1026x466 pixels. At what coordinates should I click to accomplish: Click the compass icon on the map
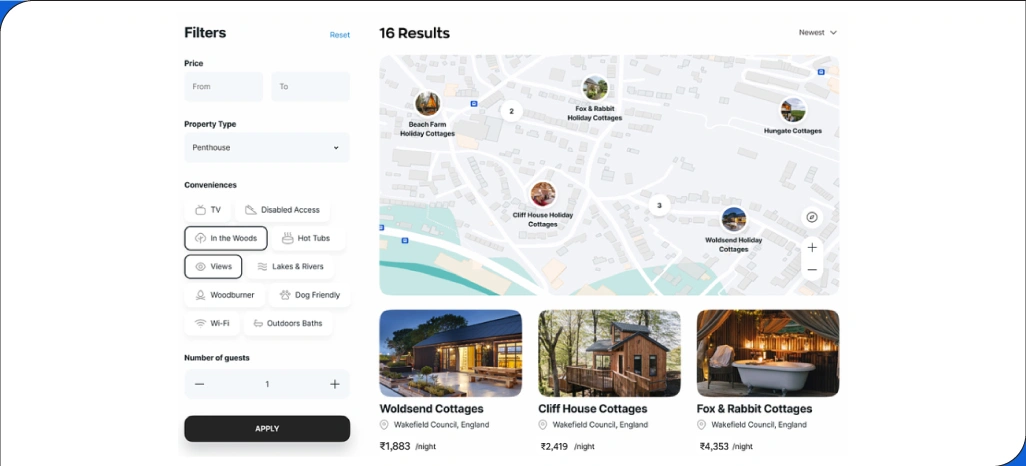click(812, 217)
